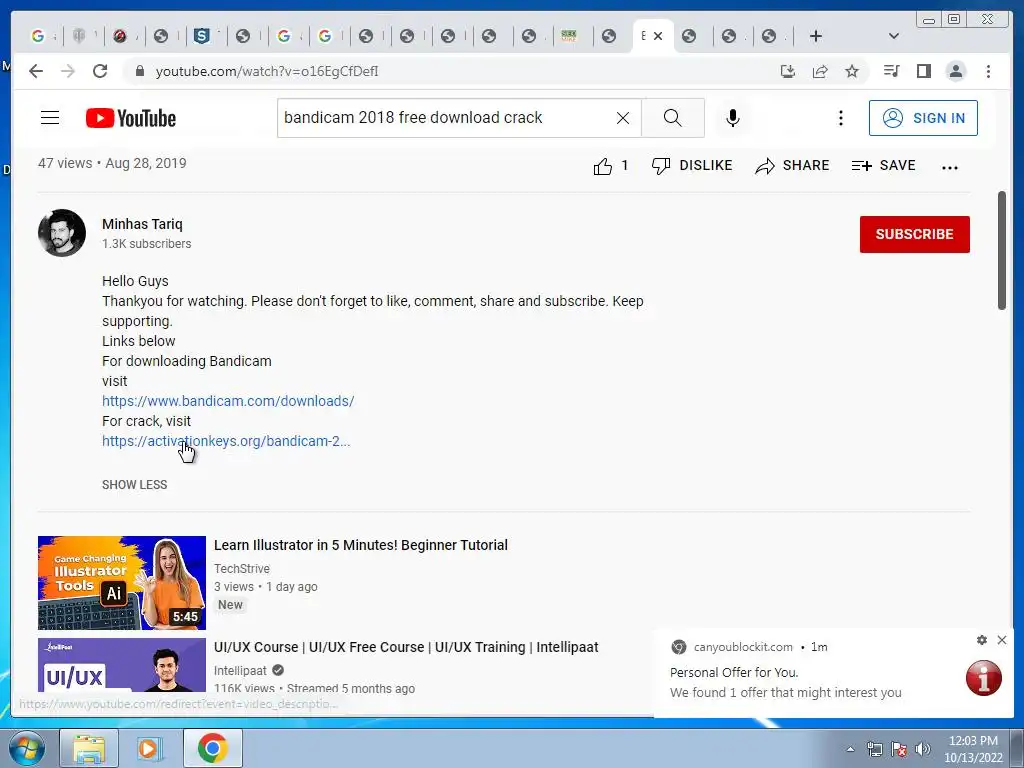
Task: Dismiss the canyoublockit.com notification
Action: 1002,640
